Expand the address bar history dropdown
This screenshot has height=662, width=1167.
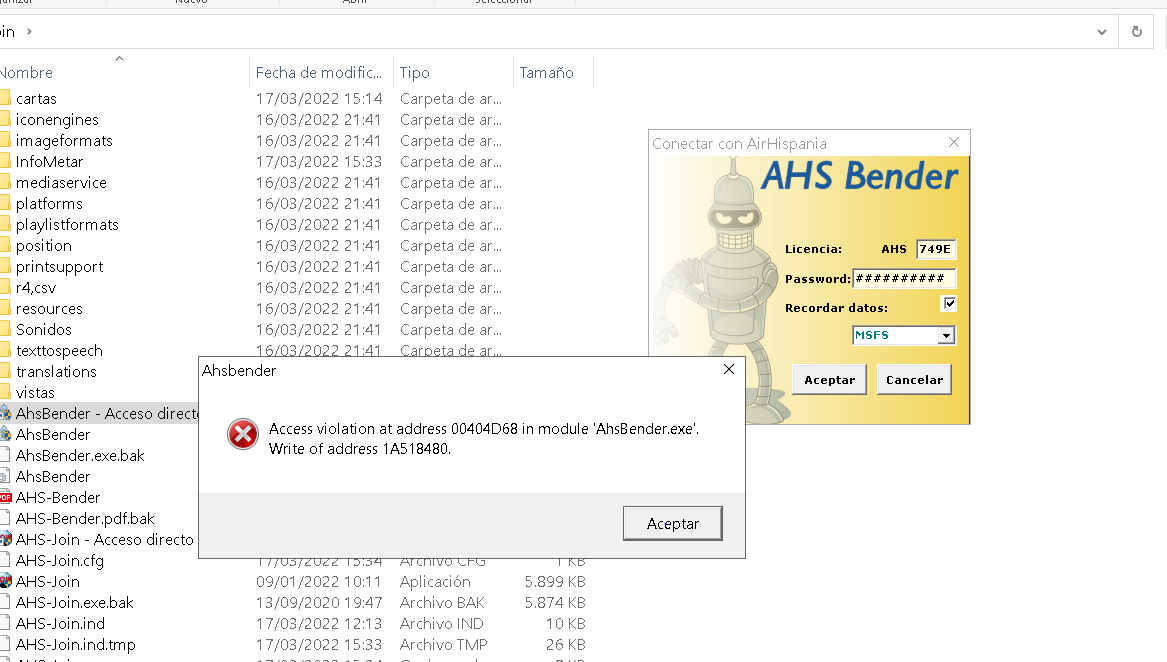coord(1101,32)
